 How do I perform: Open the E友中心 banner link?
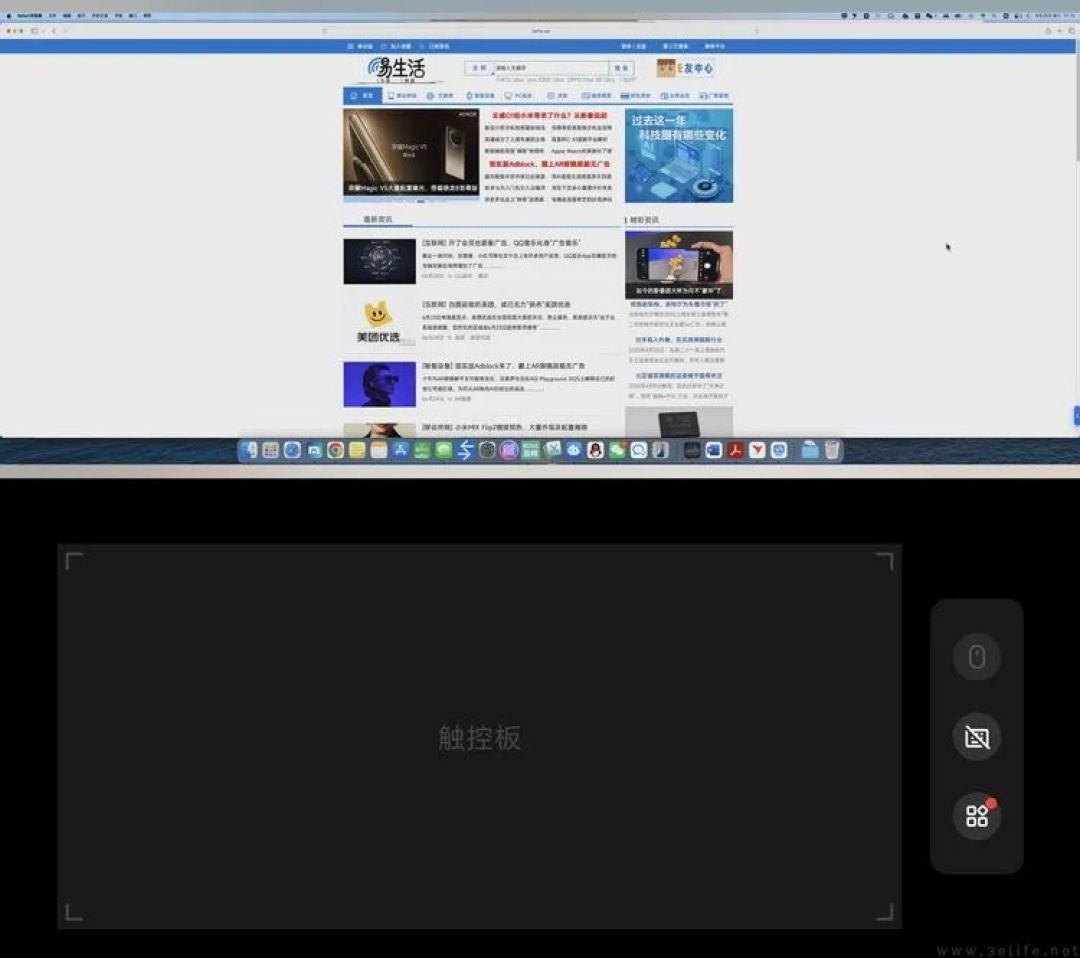685,68
